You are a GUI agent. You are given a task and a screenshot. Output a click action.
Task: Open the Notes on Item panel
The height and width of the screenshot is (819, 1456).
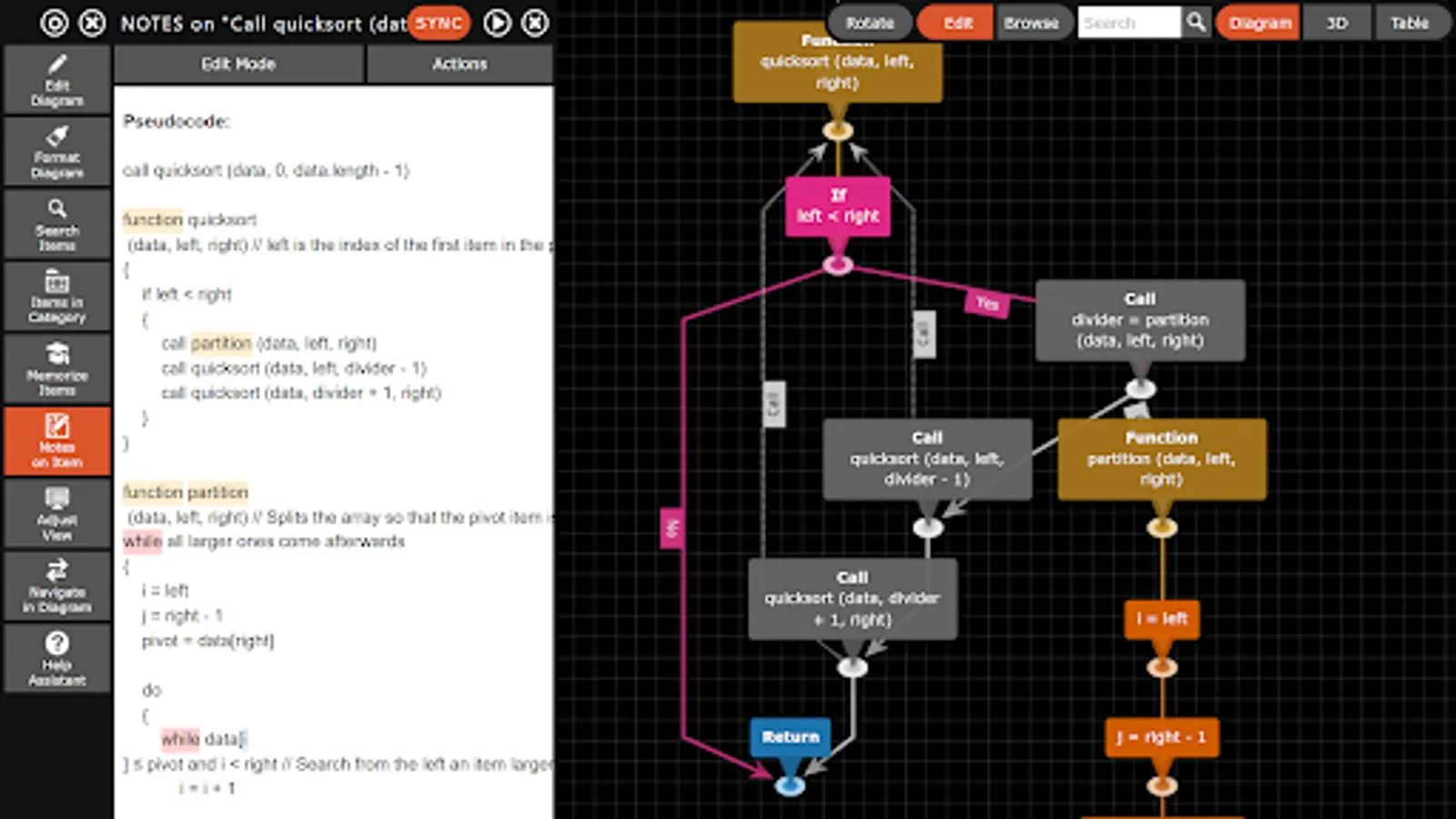56,440
